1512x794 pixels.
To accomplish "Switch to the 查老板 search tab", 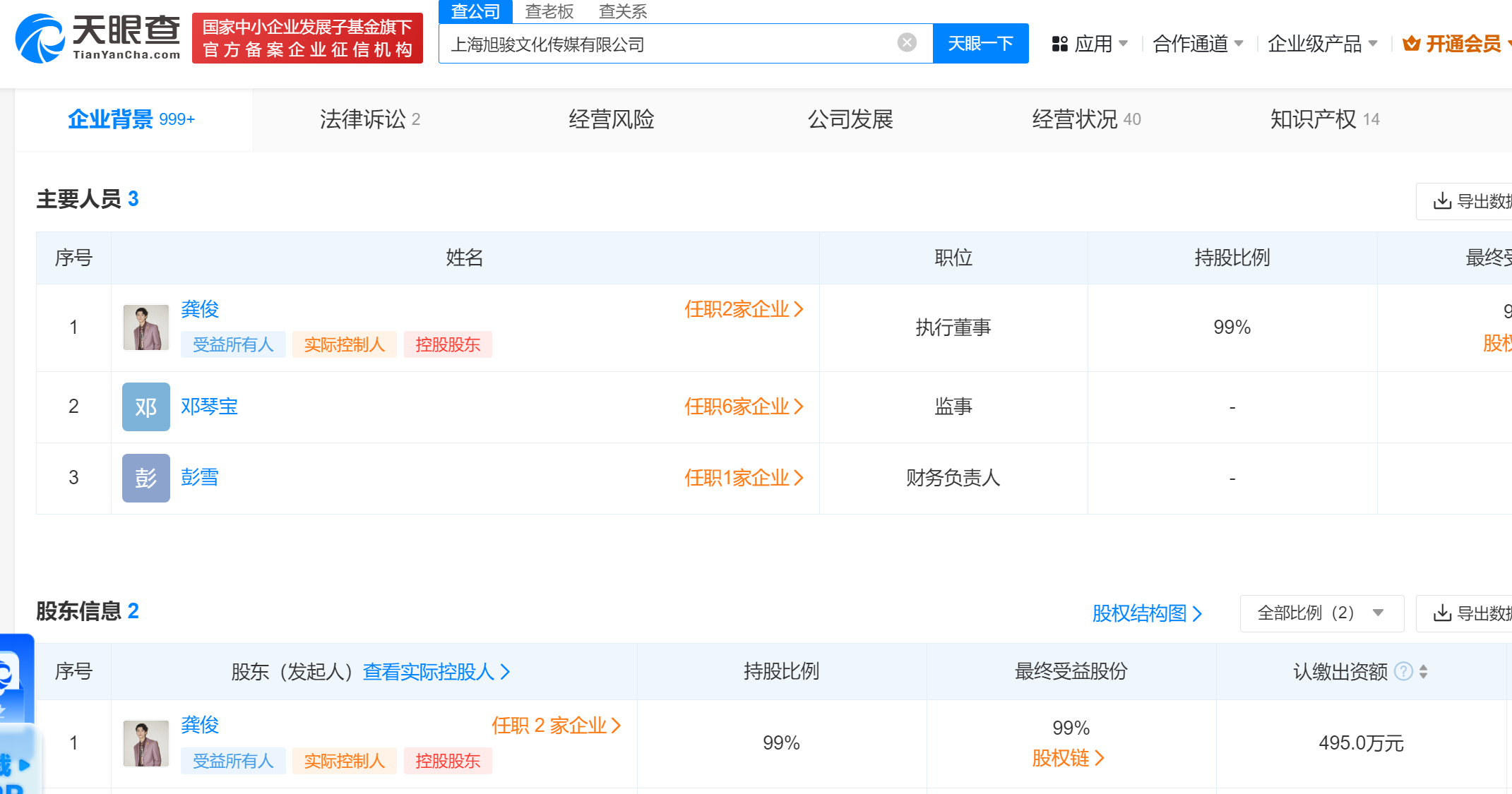I will click(549, 11).
